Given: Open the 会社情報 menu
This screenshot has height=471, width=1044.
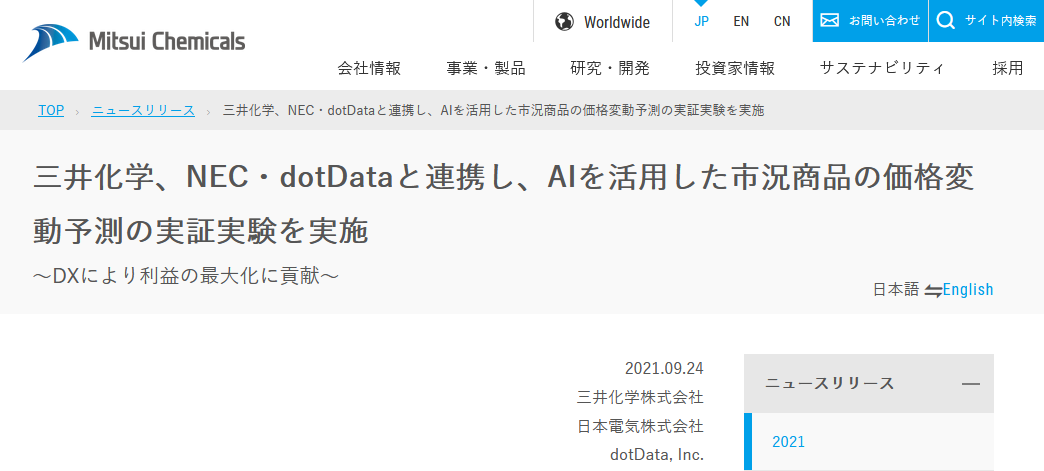Looking at the screenshot, I should (x=370, y=68).
